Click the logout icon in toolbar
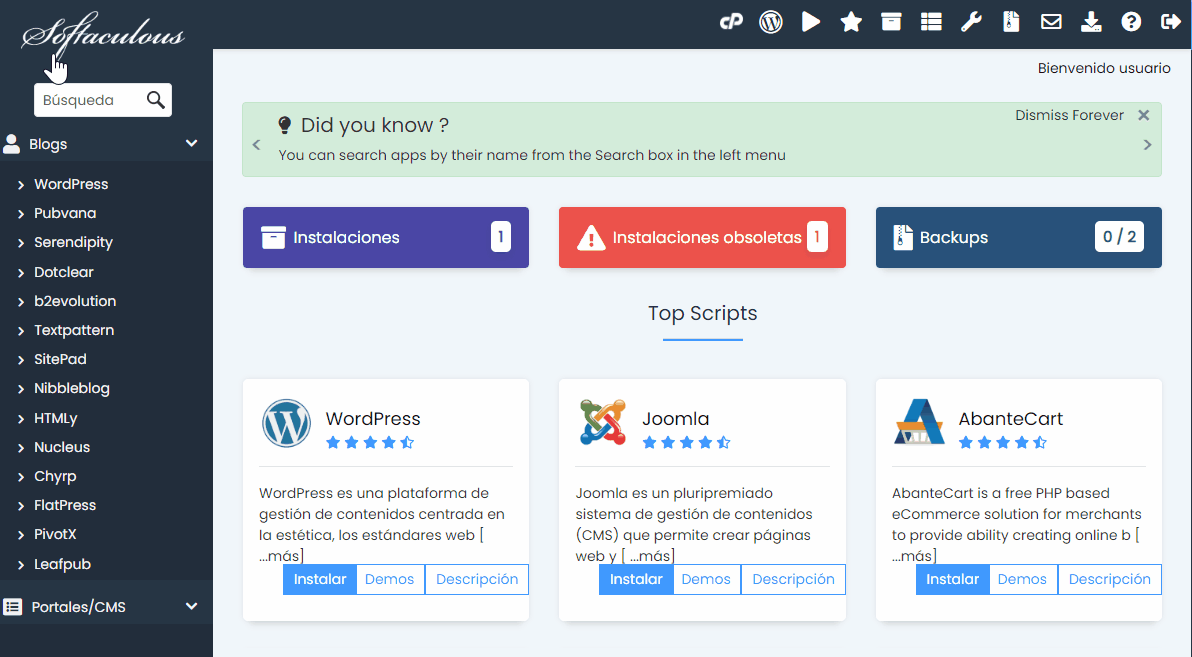The height and width of the screenshot is (657, 1192). [x=1171, y=22]
